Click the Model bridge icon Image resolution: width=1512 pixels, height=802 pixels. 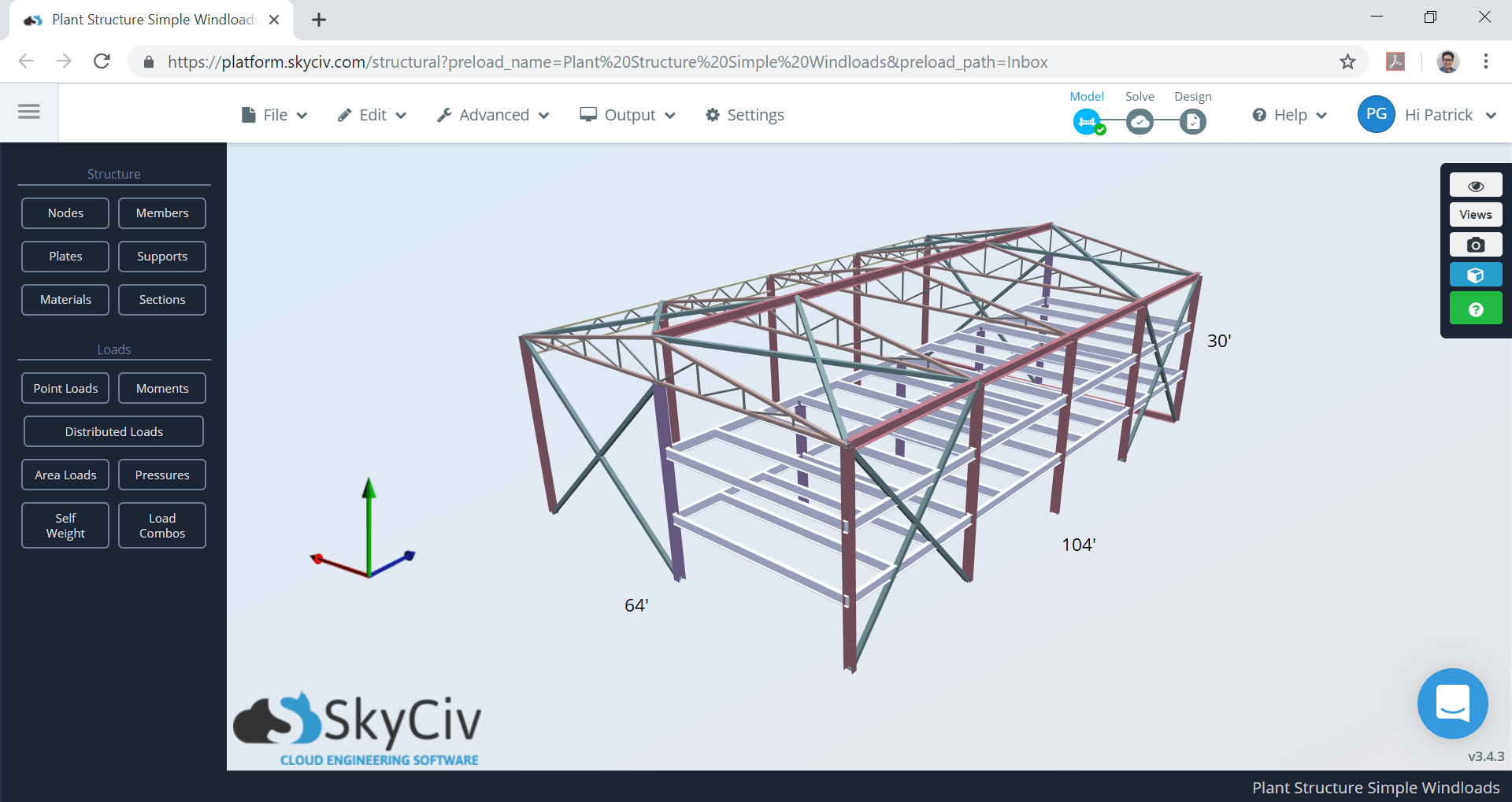[1086, 121]
